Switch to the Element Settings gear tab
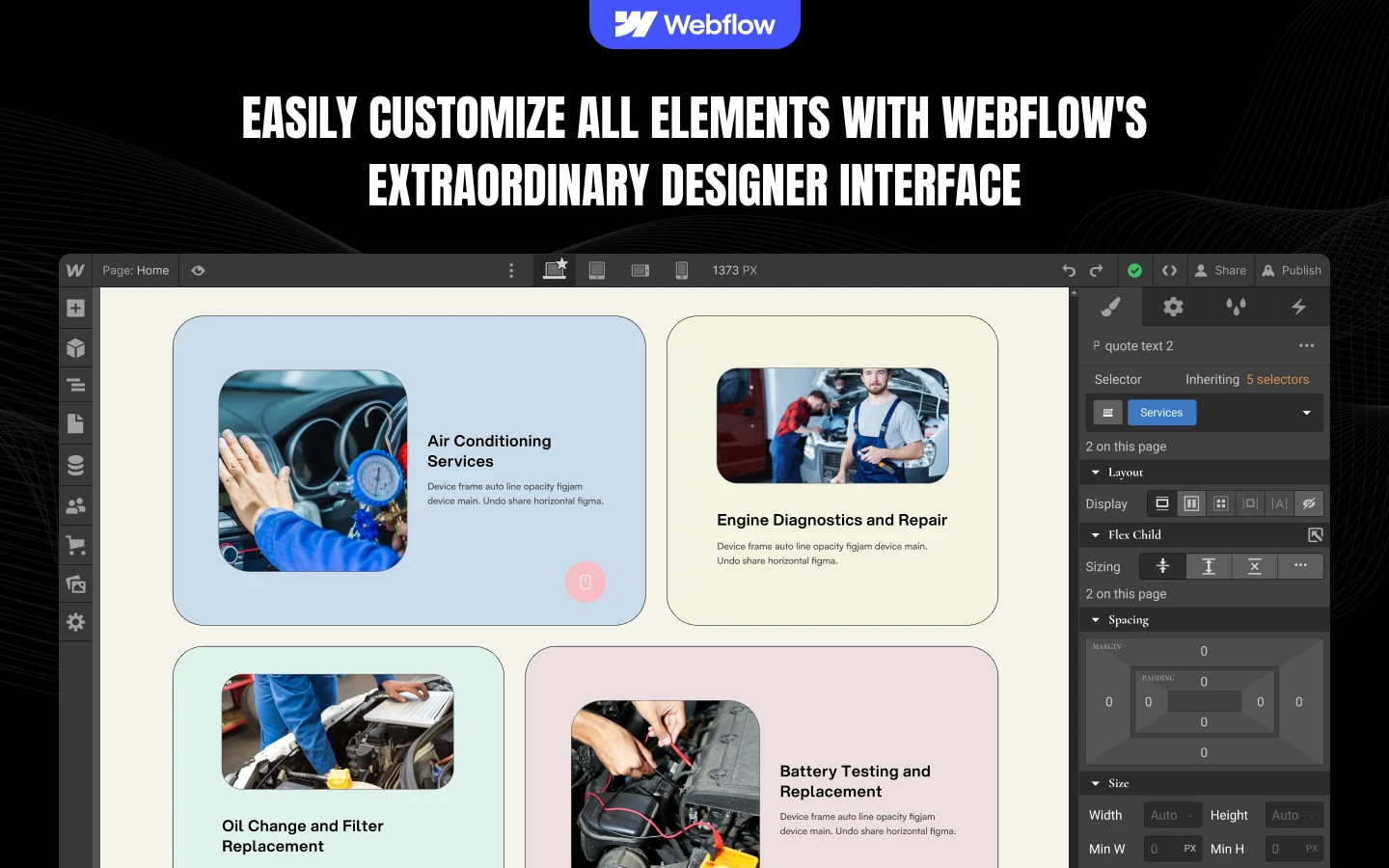This screenshot has height=868, width=1389. [x=1173, y=308]
